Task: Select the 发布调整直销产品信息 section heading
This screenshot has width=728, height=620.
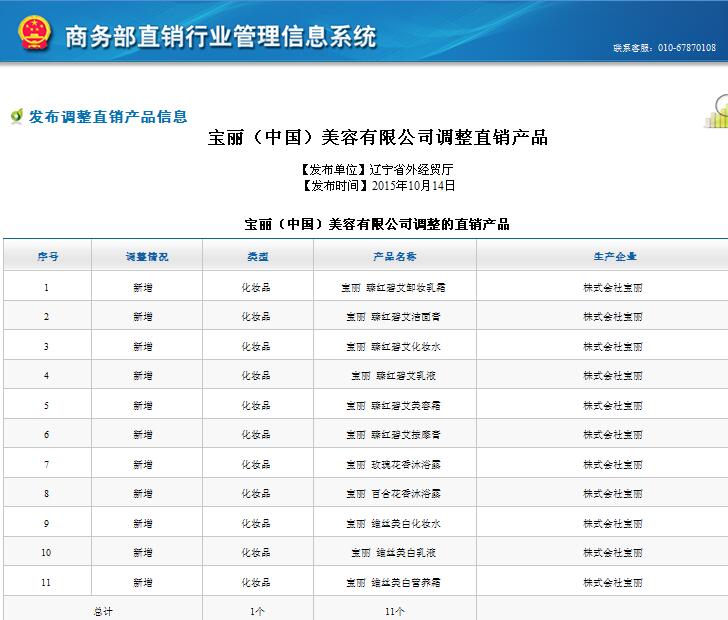Action: click(x=108, y=117)
